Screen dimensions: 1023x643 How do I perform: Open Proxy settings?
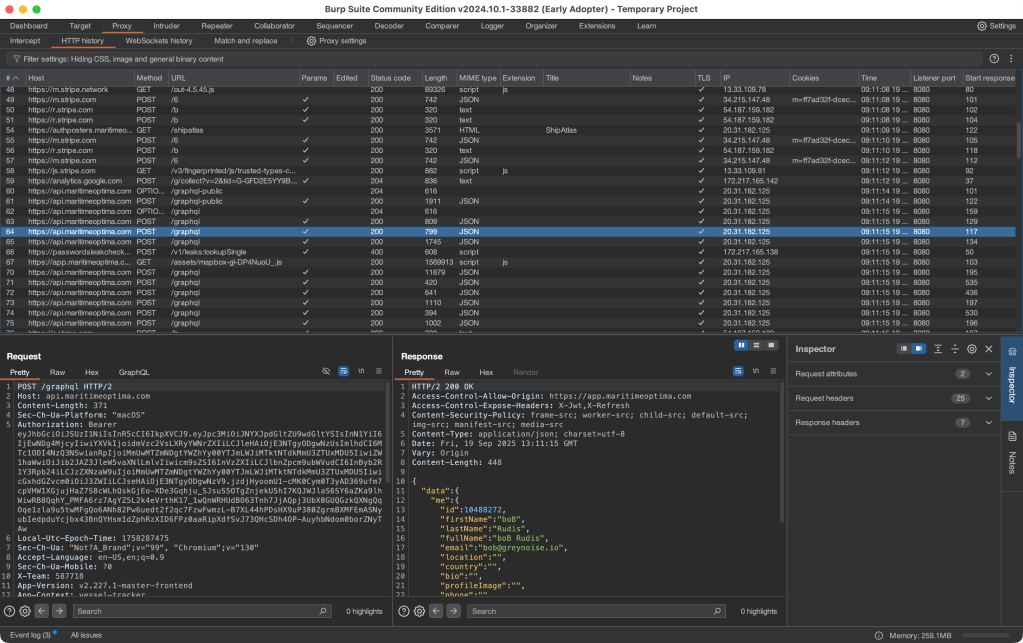[x=336, y=41]
